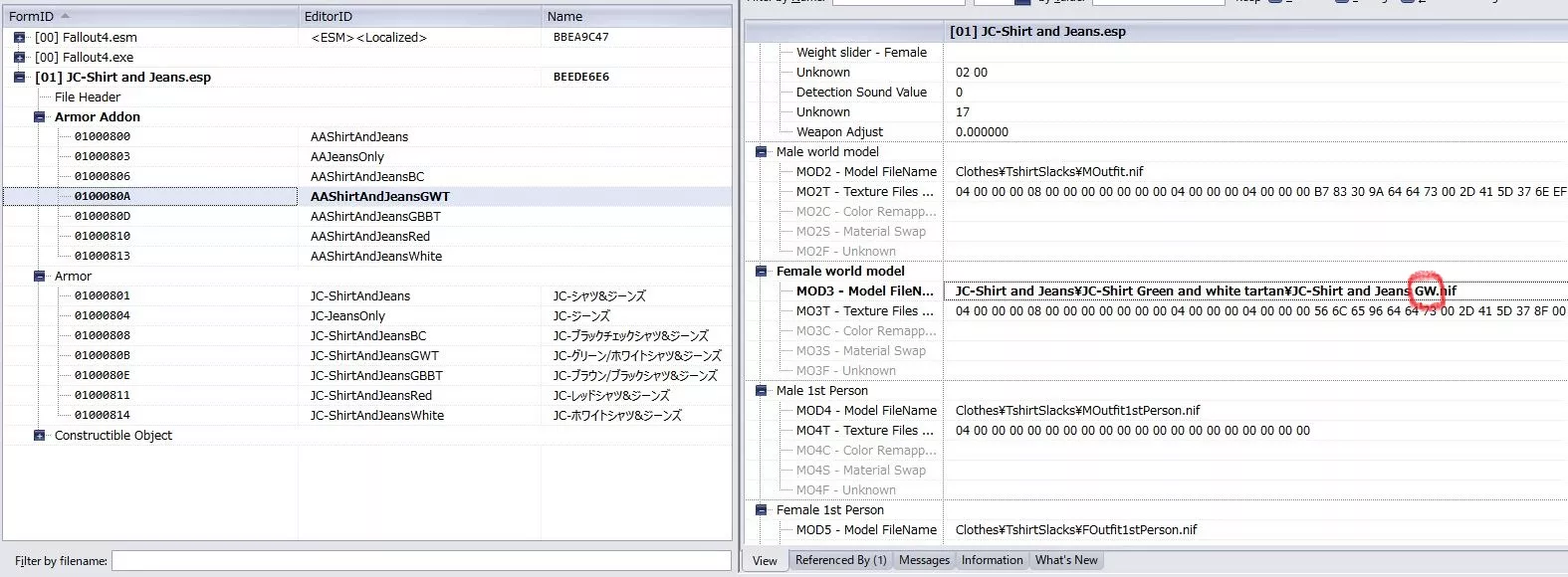1568x577 pixels.
Task: Click the Weapon Adjust value 0.000000
Action: tap(982, 131)
